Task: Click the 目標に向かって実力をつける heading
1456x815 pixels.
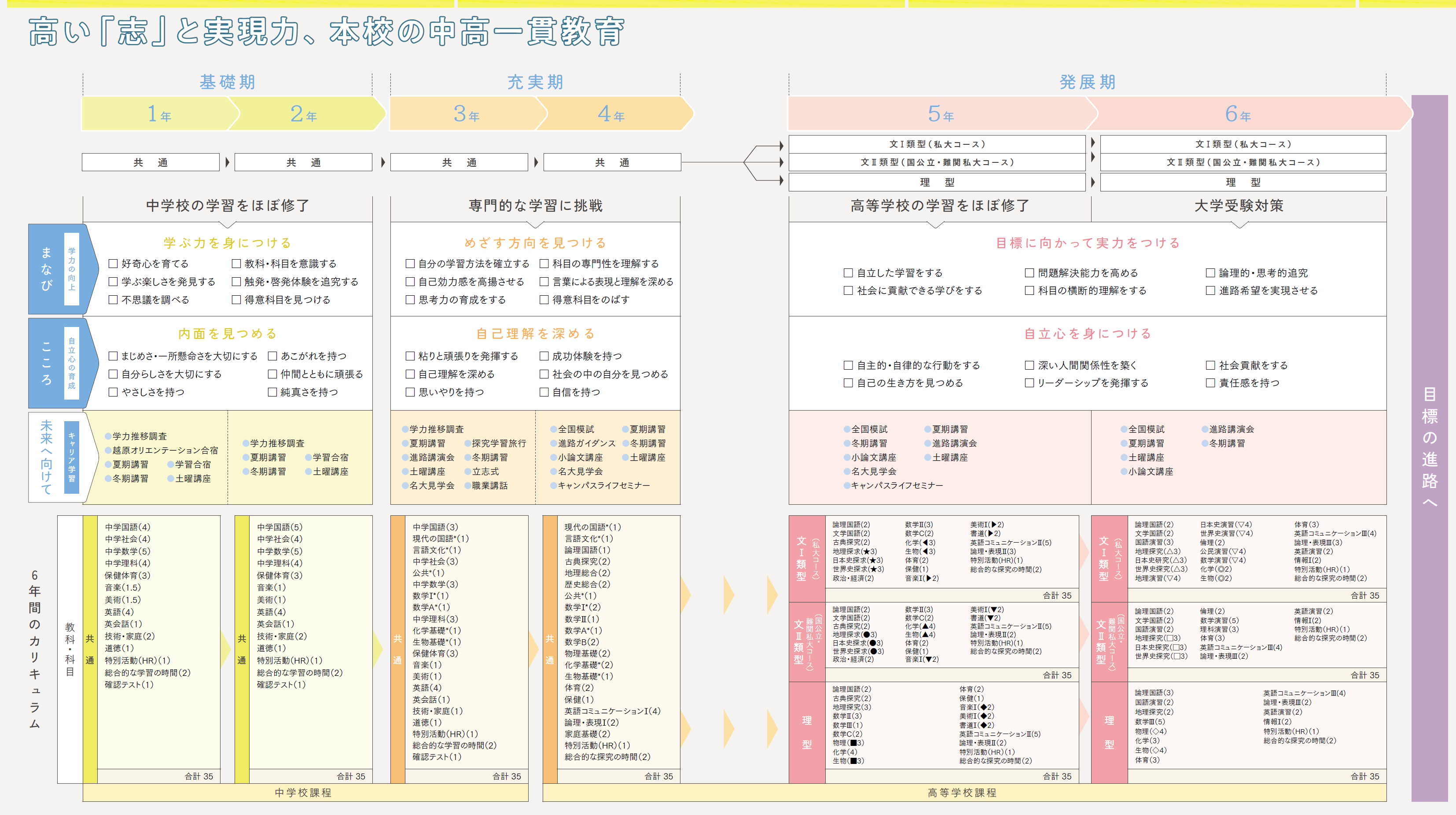Action: pyautogui.click(x=1088, y=243)
